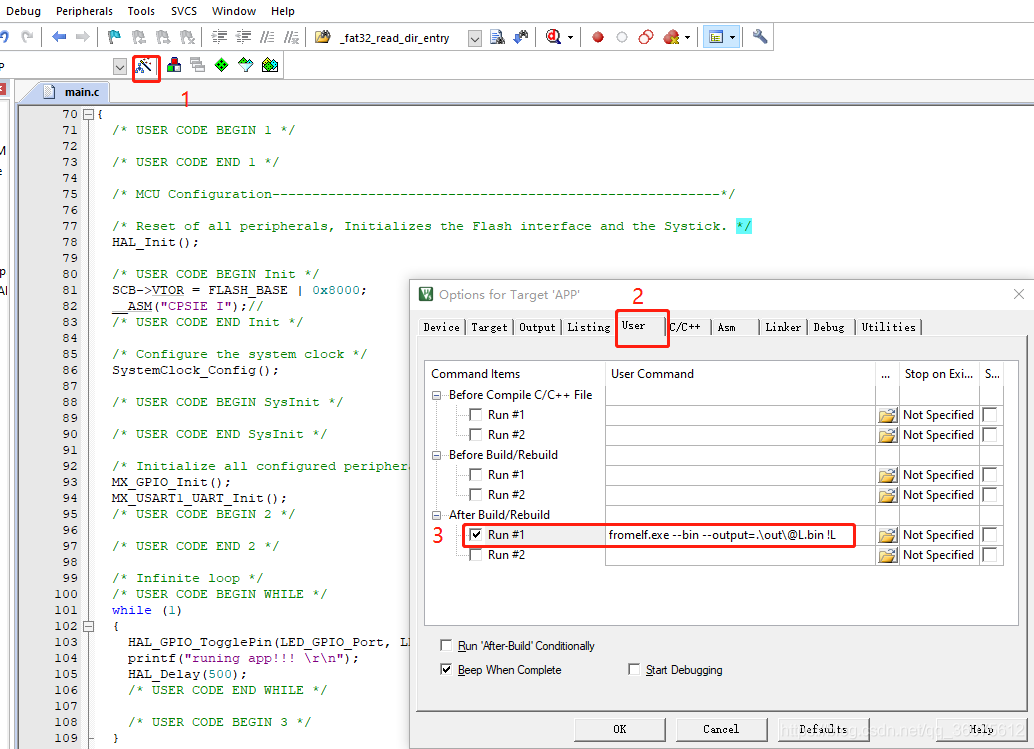Open the debug session dropdown arrow
Viewport: 1034px width, 749px height.
pos(570,38)
